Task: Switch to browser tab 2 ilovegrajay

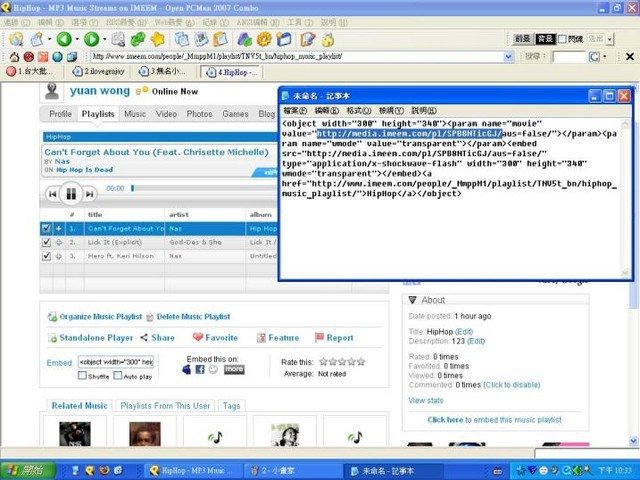Action: (x=99, y=72)
